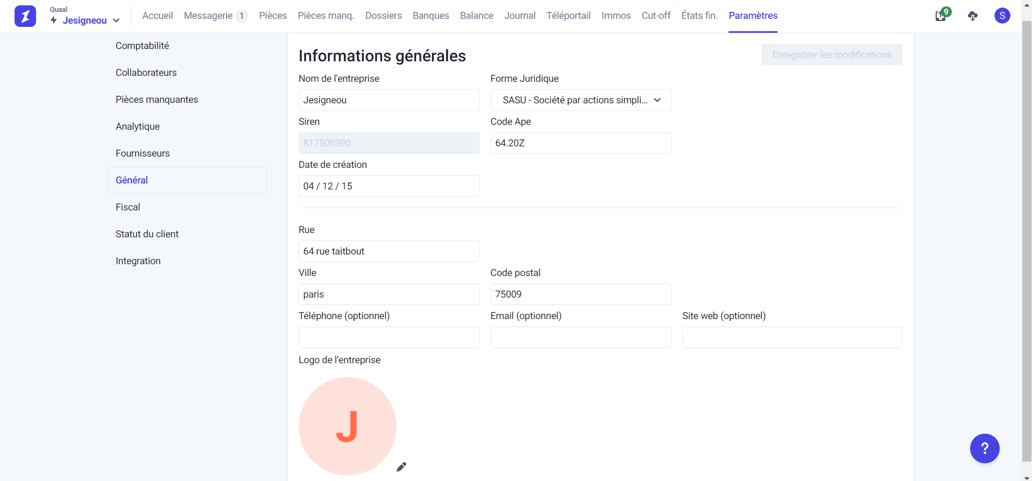Open the Banques tab
The height and width of the screenshot is (481, 1032).
click(430, 16)
